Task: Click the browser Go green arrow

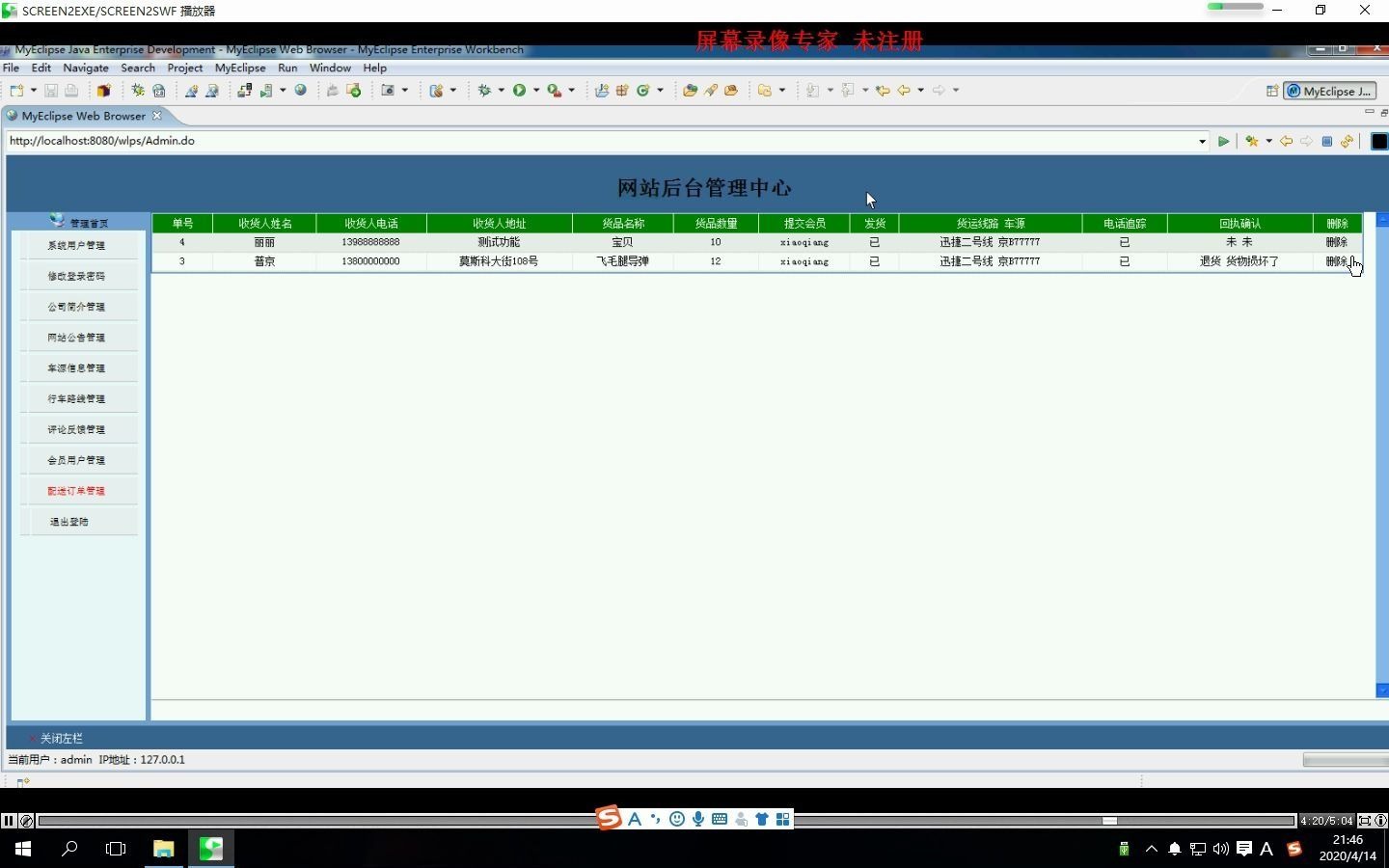Action: pyautogui.click(x=1223, y=141)
